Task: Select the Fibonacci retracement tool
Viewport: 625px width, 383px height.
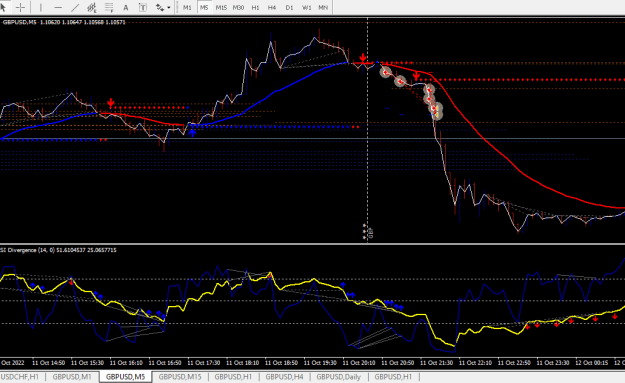Action: 109,7
